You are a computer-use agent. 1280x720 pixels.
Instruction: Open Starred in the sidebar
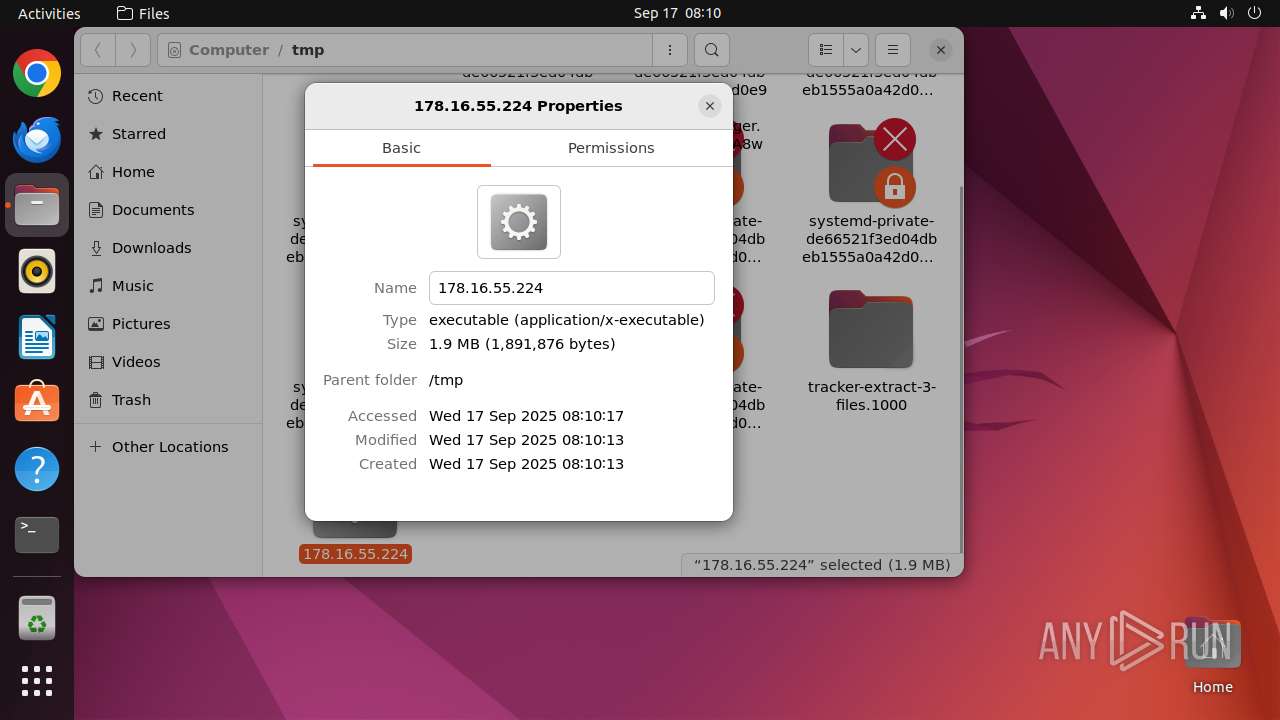coord(168,134)
